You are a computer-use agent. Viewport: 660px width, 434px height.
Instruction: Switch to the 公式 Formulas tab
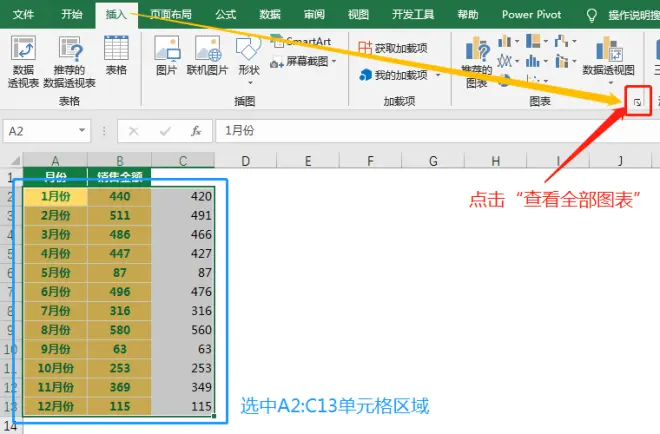tap(226, 15)
